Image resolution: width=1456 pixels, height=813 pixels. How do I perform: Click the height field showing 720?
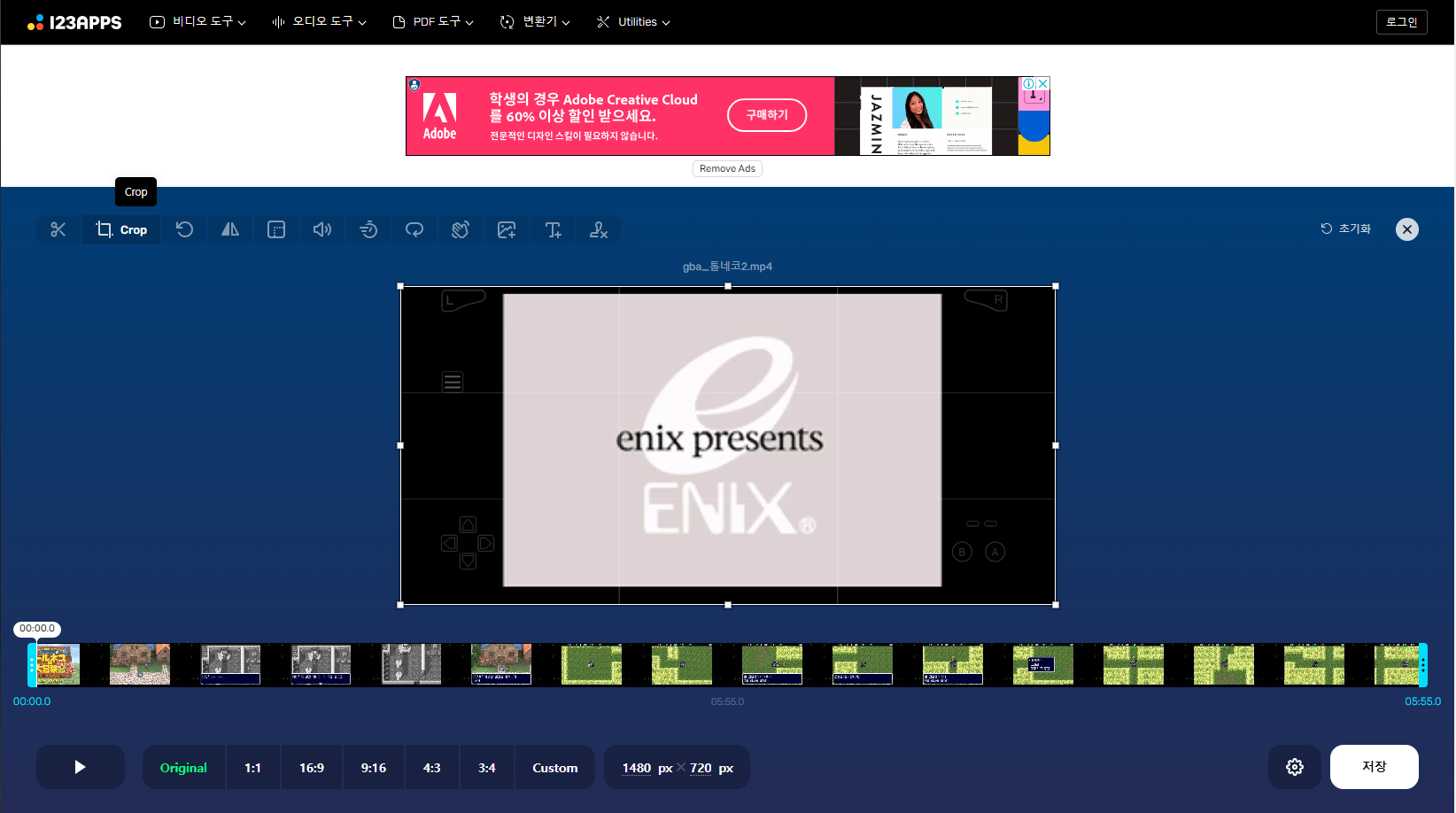[701, 768]
